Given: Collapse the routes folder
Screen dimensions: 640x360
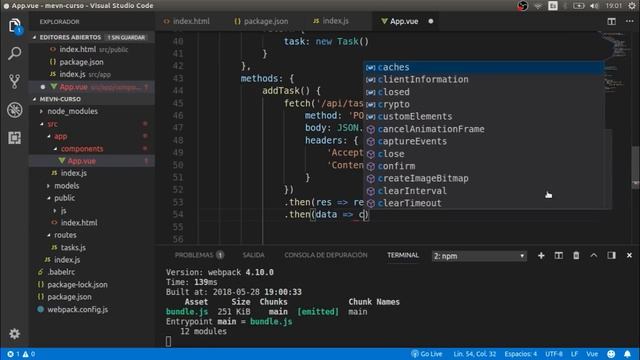Looking at the screenshot, I should [x=65, y=235].
